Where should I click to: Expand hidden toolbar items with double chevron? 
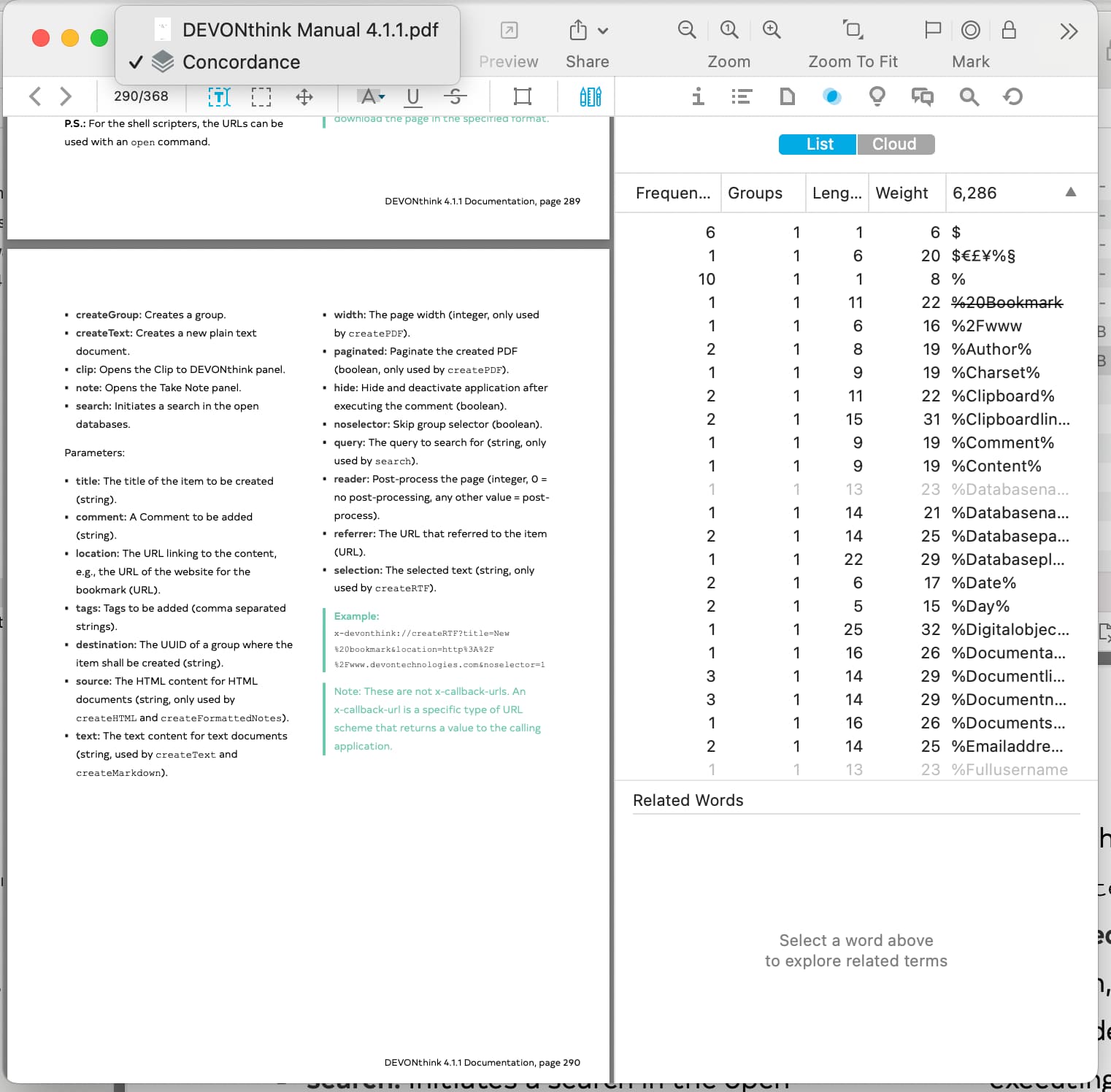pos(1069,31)
